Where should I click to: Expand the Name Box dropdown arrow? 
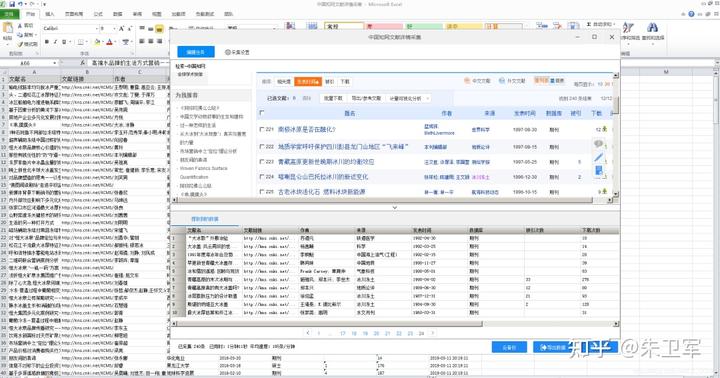55,62
